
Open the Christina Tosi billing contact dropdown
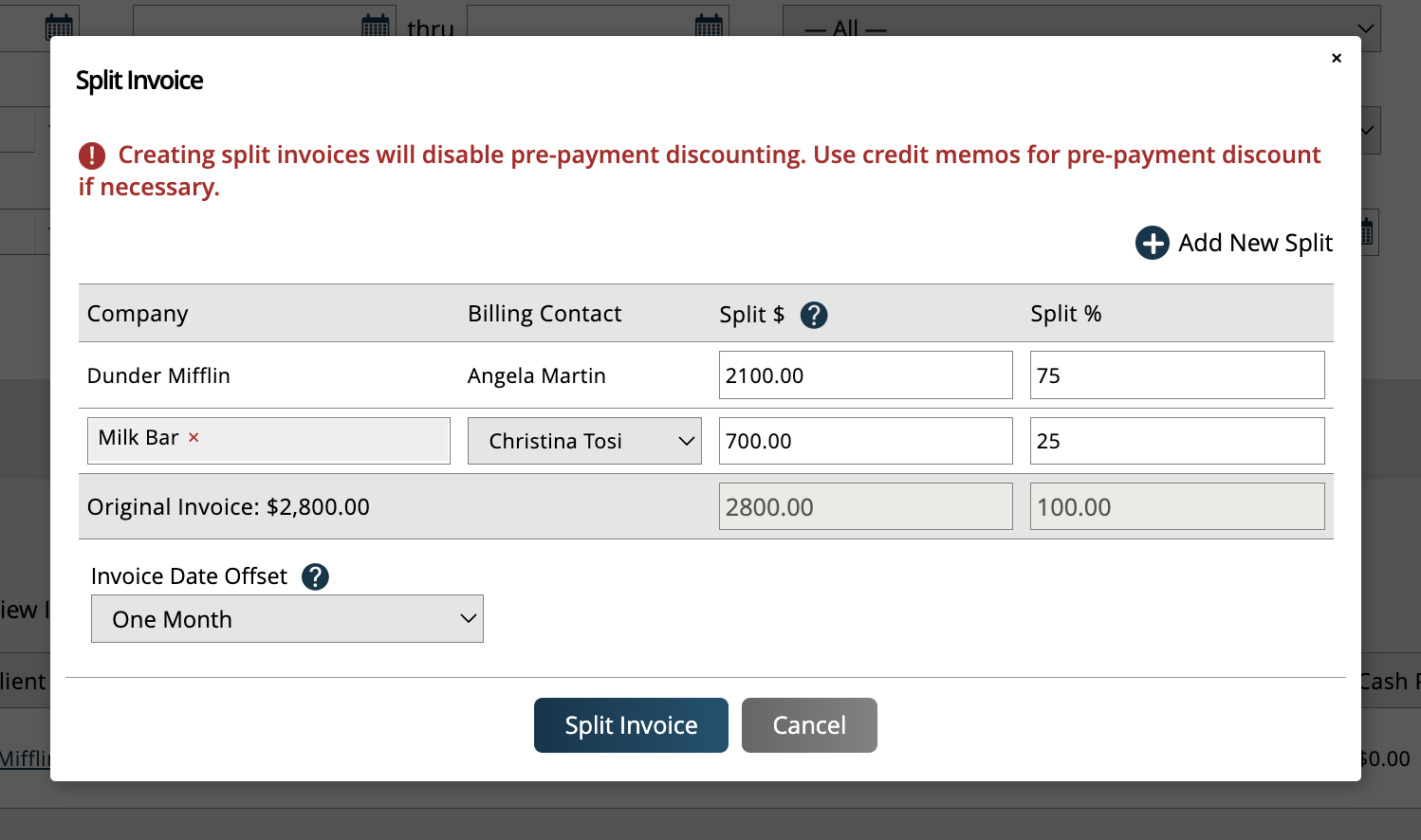pyautogui.click(x=584, y=440)
